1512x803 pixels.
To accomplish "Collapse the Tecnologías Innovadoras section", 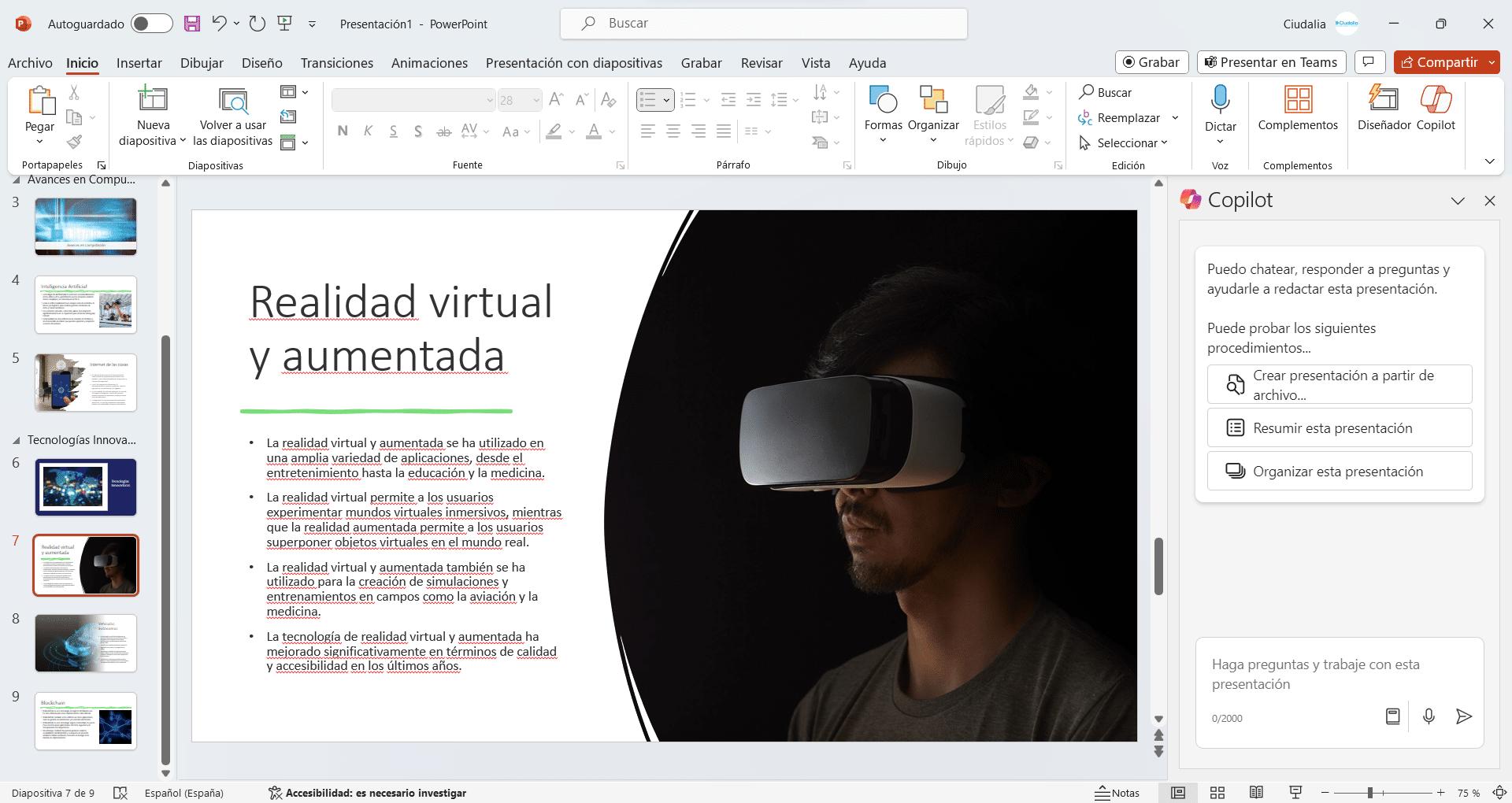I will [17, 439].
